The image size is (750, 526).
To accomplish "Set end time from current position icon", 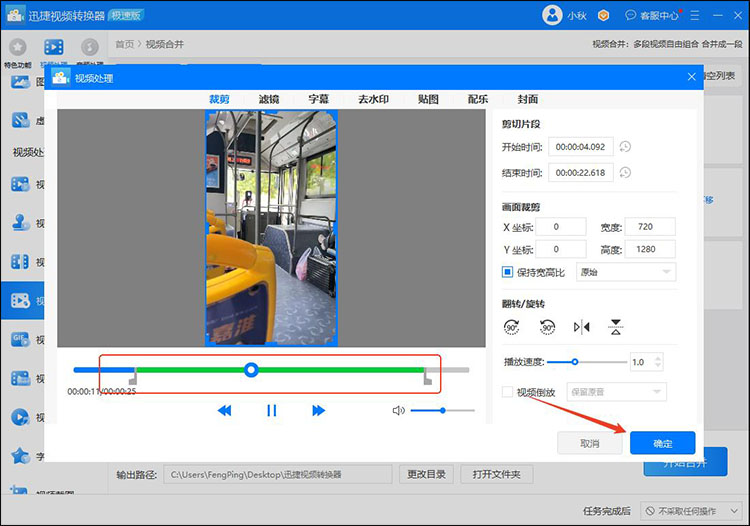I will pos(625,172).
